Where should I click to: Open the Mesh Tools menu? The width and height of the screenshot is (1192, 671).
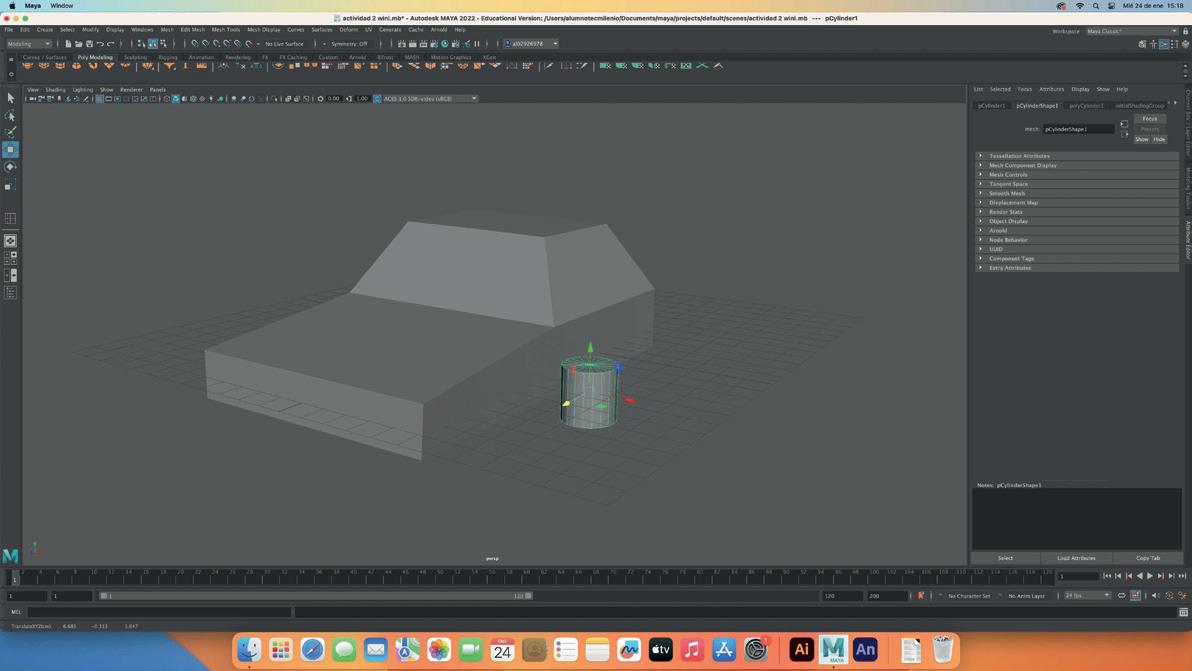pyautogui.click(x=225, y=30)
